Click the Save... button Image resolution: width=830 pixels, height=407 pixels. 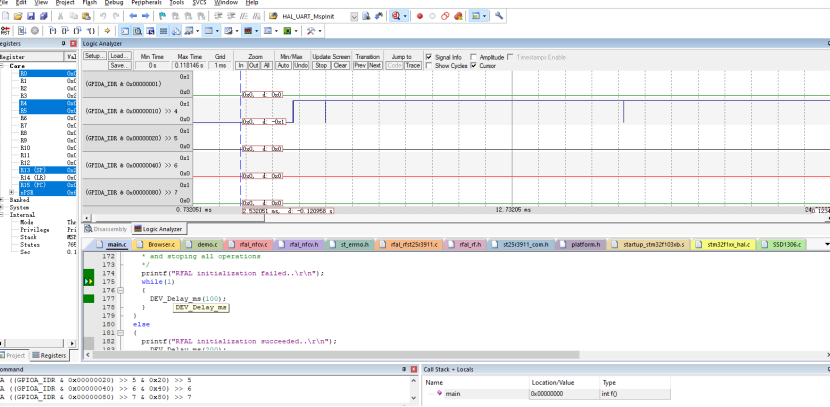click(120, 65)
